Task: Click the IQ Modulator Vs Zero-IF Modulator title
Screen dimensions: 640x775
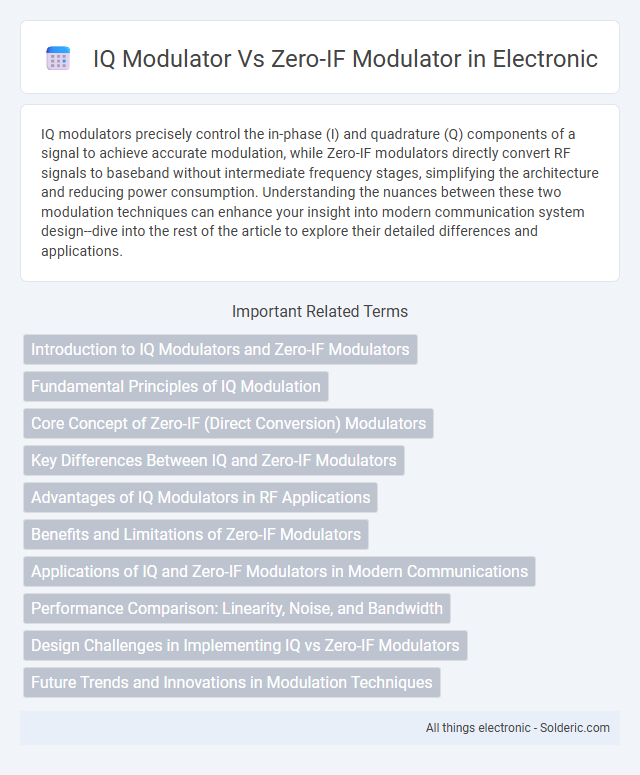Action: point(345,59)
